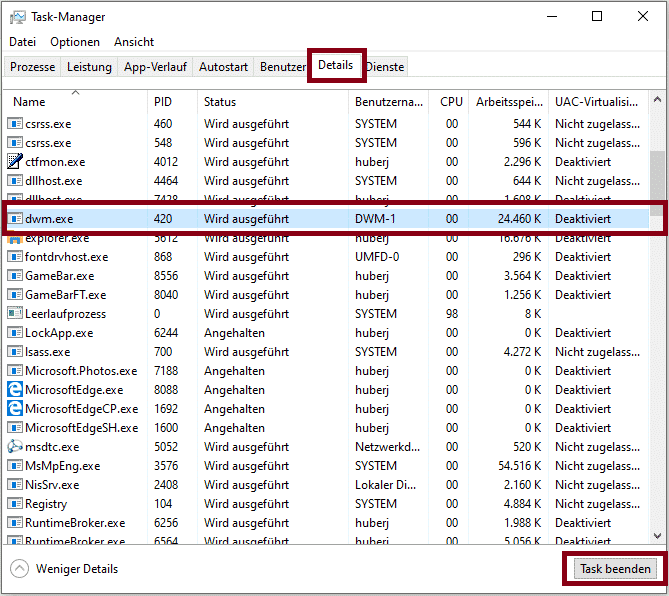Screen dimensions: 669x596
Task: Sort by the UAC-Virtualisierung column header
Action: coord(598,102)
